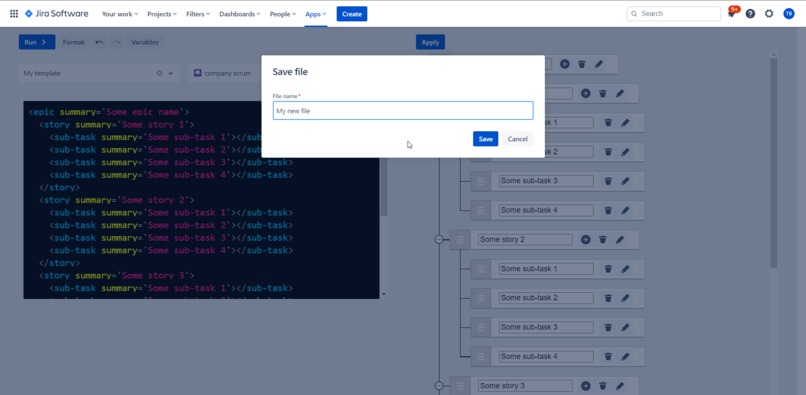Expand the Your work menu

[x=120, y=14]
